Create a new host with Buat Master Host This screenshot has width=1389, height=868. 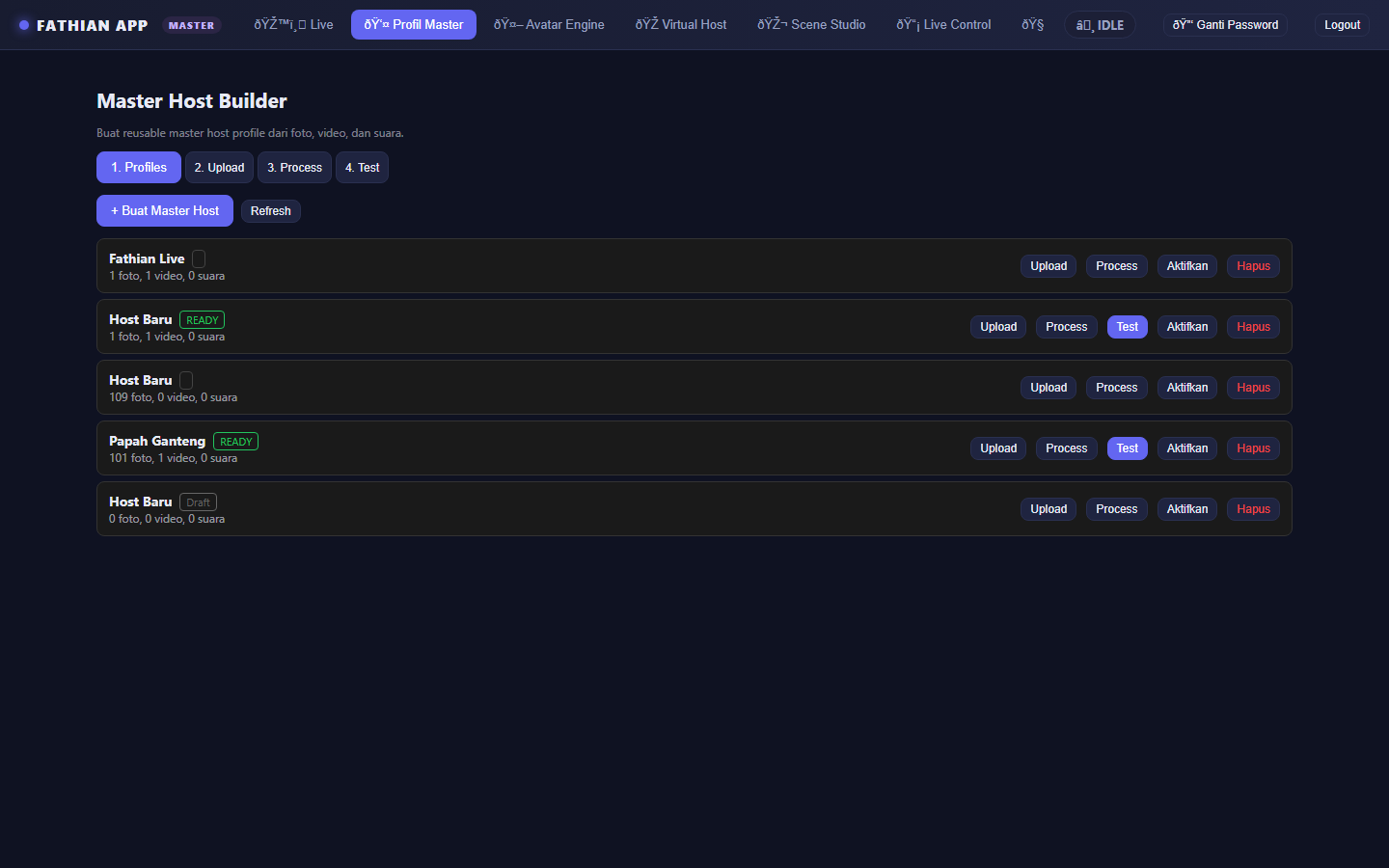165,210
